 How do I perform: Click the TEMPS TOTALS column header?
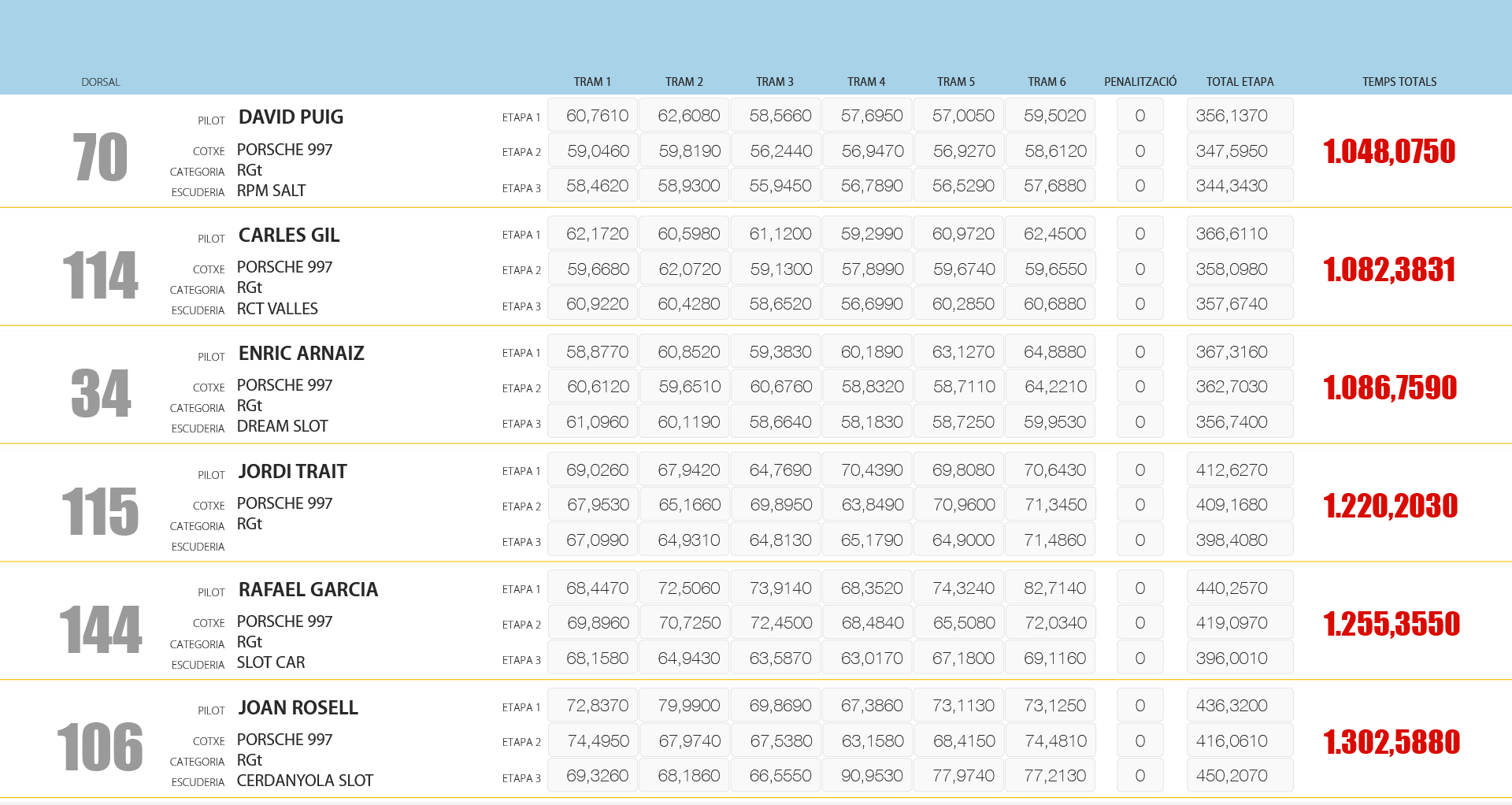click(x=1399, y=82)
